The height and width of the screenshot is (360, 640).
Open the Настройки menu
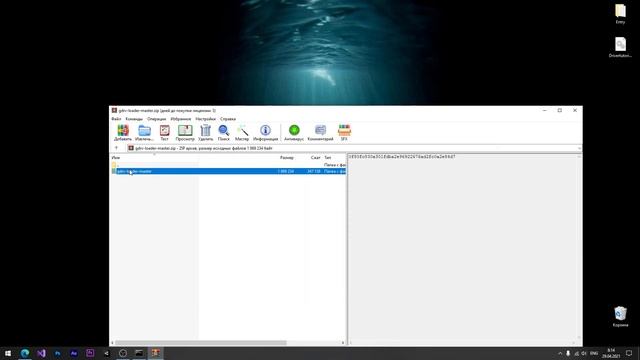[x=205, y=119]
